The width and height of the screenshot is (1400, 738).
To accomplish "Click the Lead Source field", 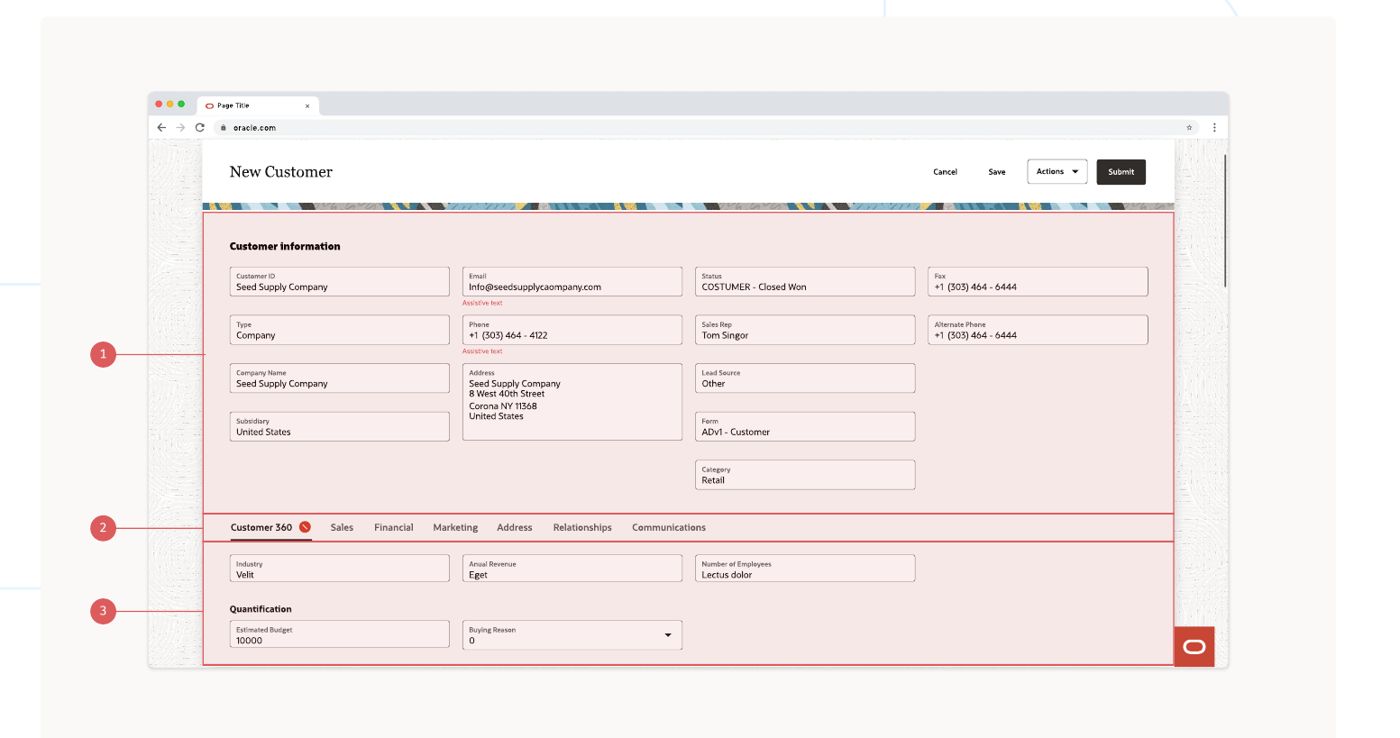I will click(805, 378).
